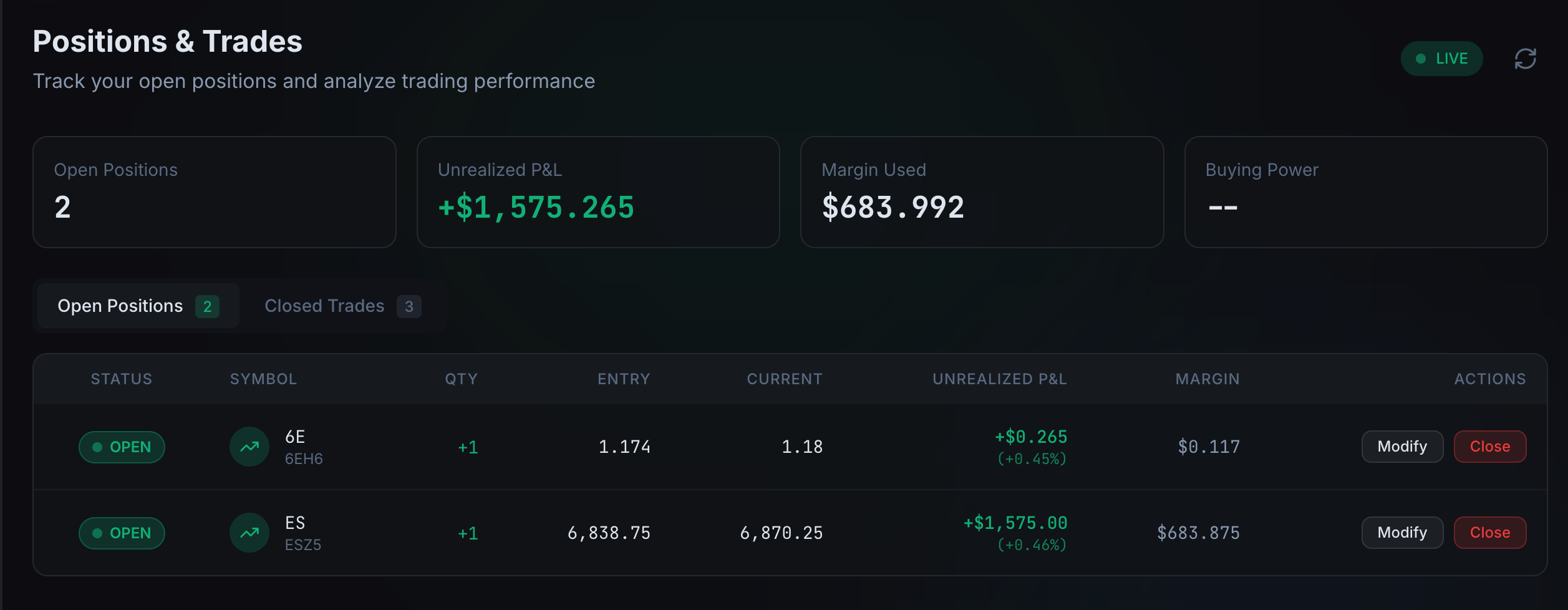The width and height of the screenshot is (1568, 610).
Task: Click the refresh icon near LIVE badge
Action: click(x=1526, y=59)
